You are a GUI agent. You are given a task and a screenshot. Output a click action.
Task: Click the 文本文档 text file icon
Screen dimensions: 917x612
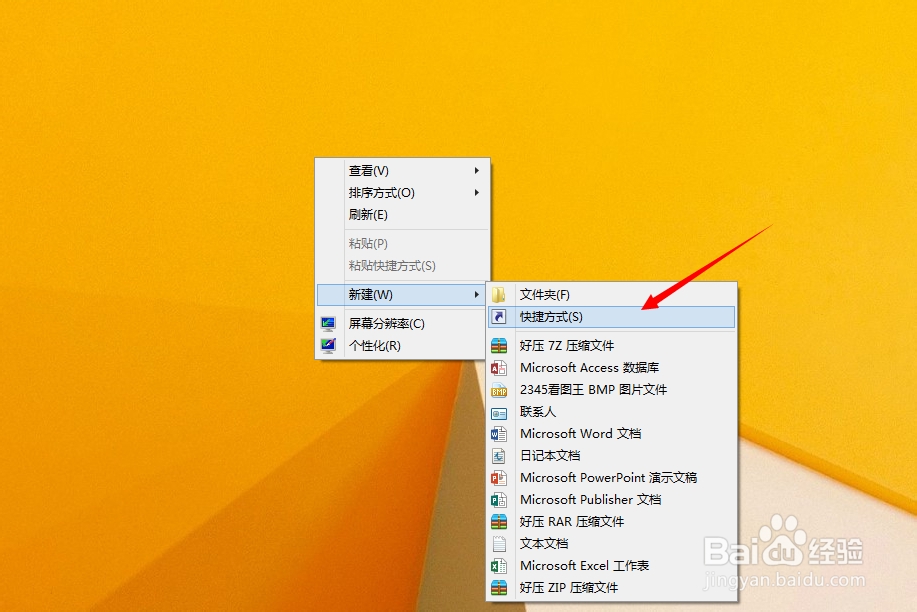tap(501, 543)
